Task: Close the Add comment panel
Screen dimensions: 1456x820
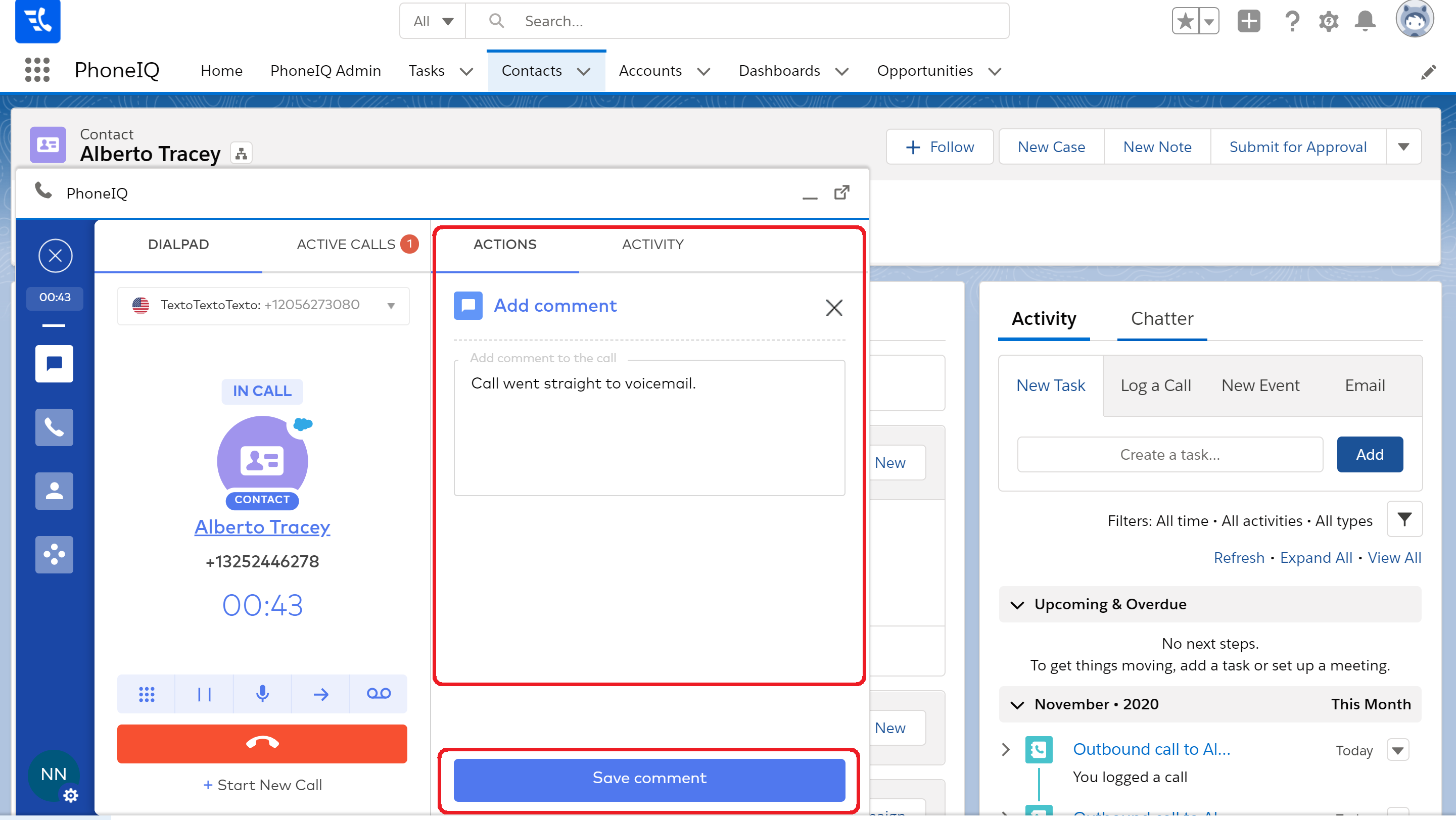Action: click(x=834, y=308)
